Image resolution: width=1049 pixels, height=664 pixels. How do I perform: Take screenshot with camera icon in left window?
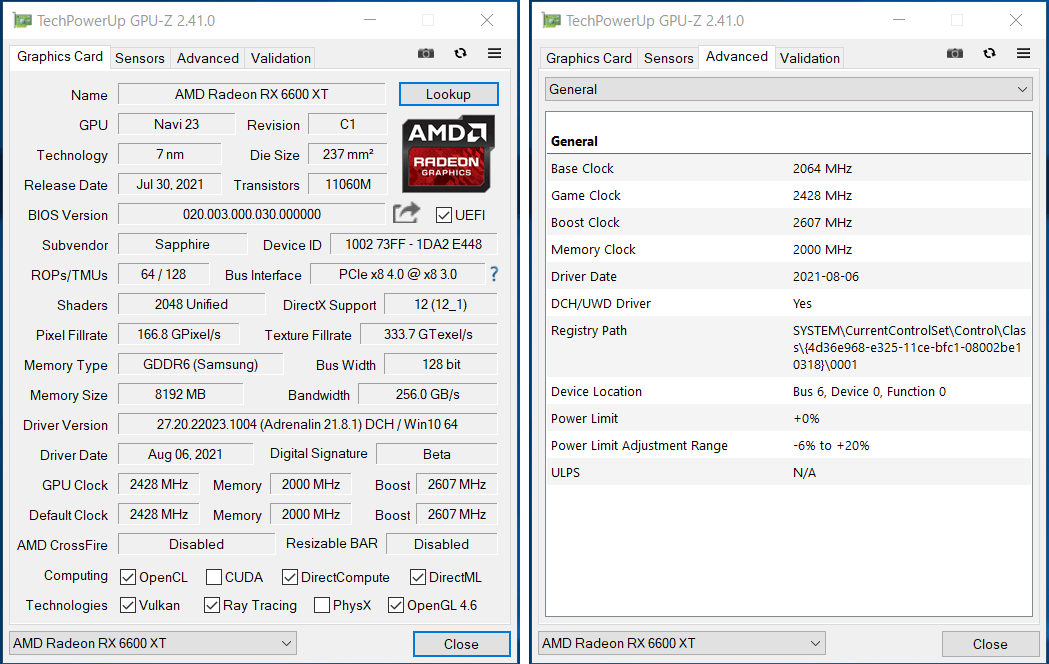click(x=425, y=53)
